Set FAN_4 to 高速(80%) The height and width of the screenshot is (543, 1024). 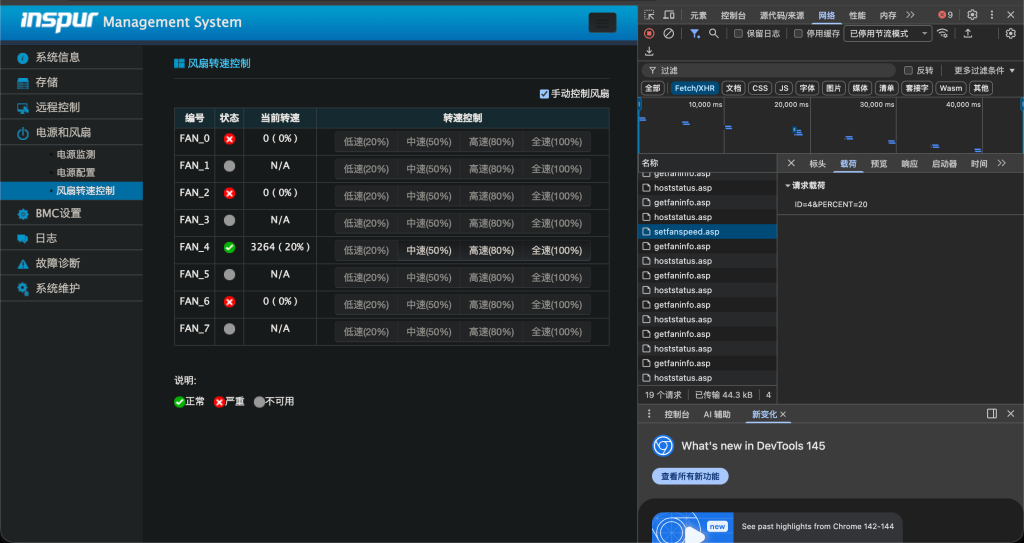tap(492, 250)
